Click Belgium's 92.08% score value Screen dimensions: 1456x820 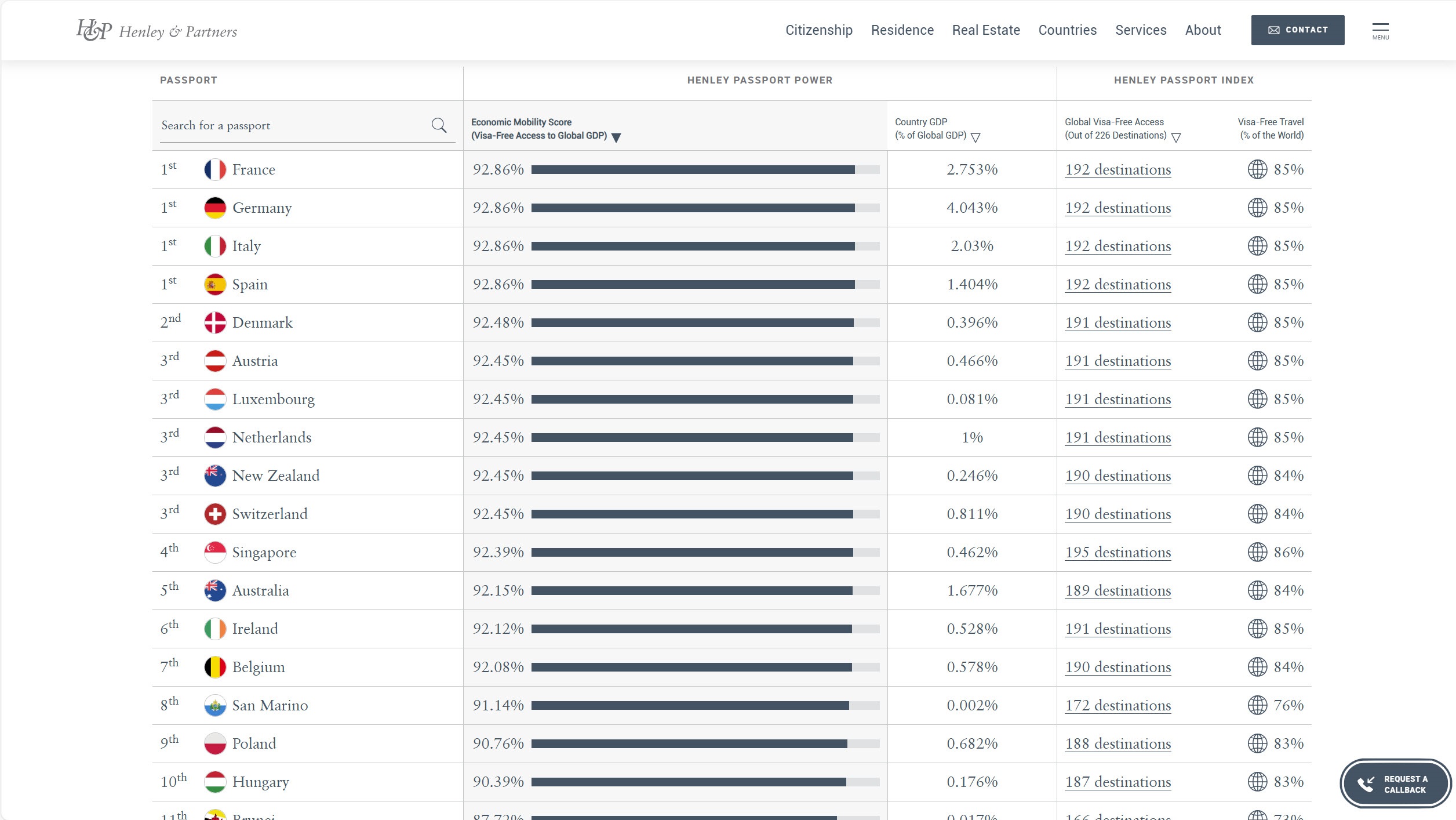[x=498, y=667]
